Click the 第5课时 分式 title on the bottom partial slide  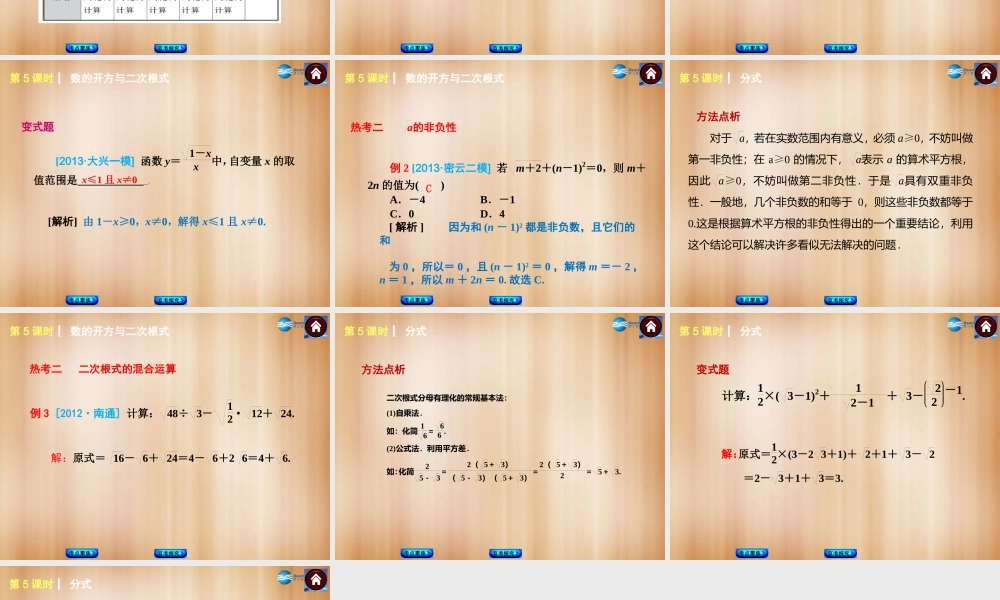coord(50,584)
